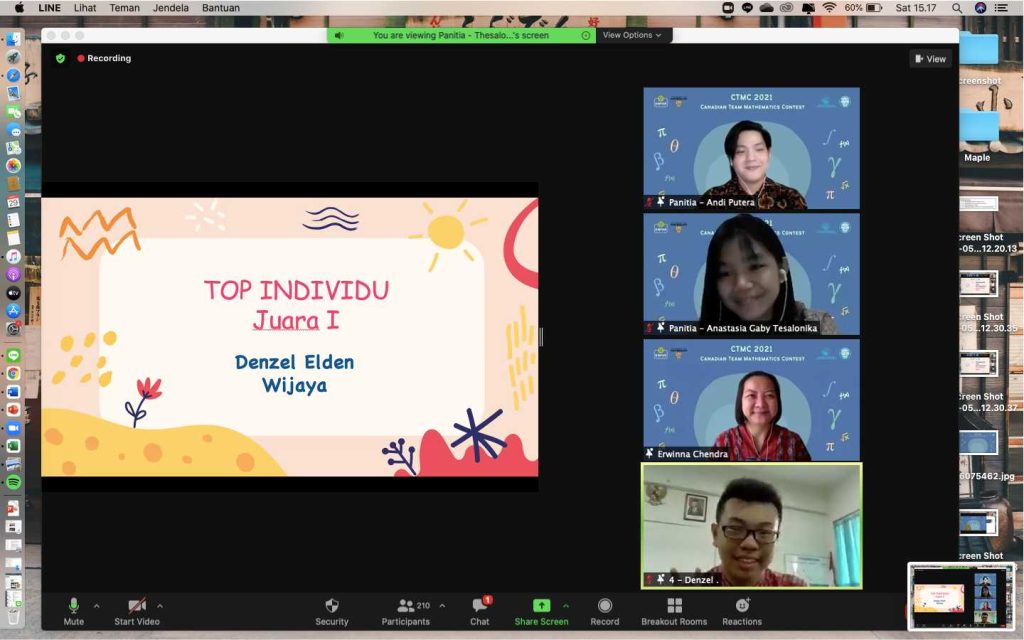1024x640 pixels.
Task: Open the View Options dropdown
Action: pyautogui.click(x=633, y=35)
